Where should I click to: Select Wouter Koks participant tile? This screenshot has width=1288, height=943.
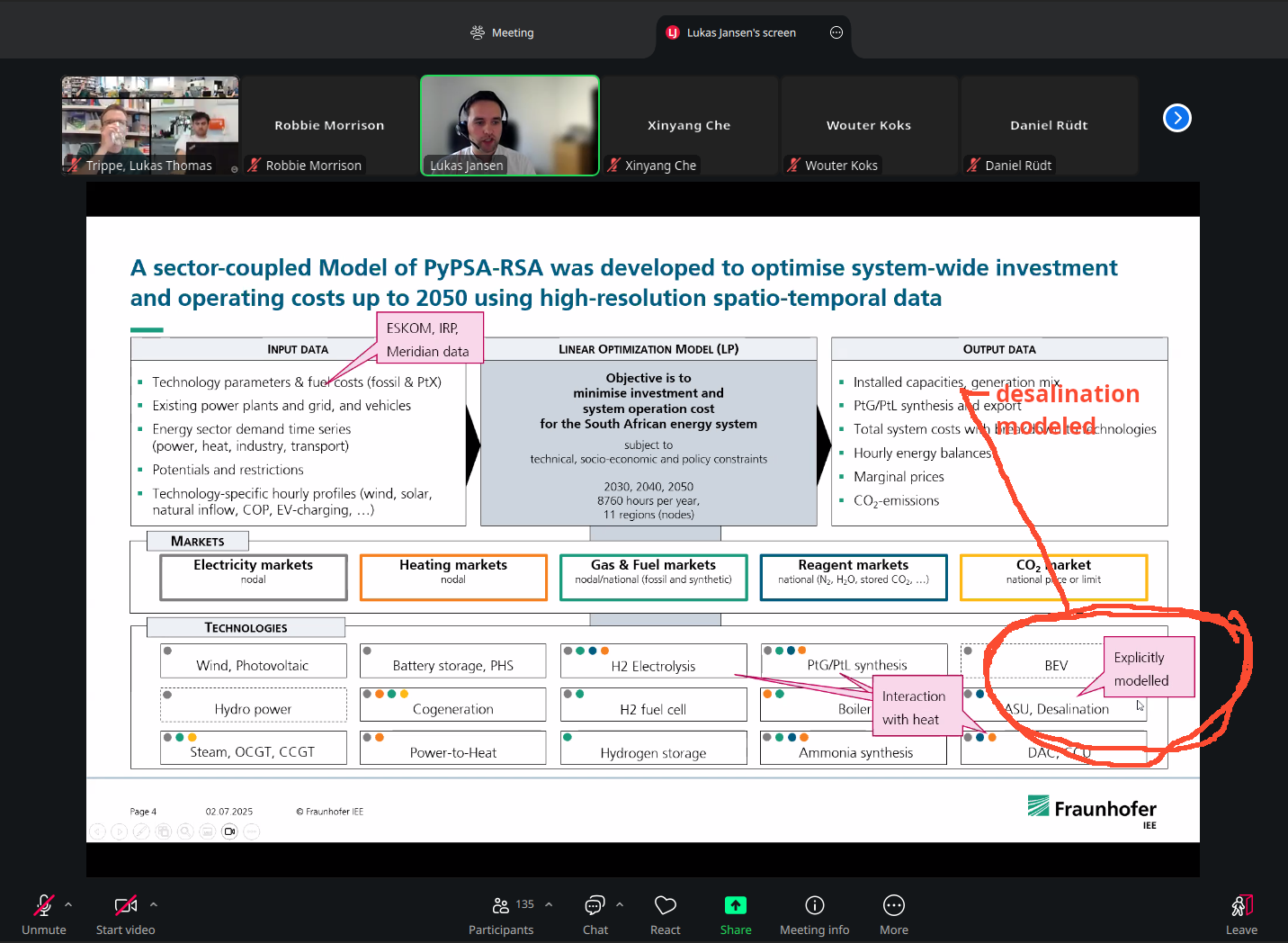pos(869,125)
